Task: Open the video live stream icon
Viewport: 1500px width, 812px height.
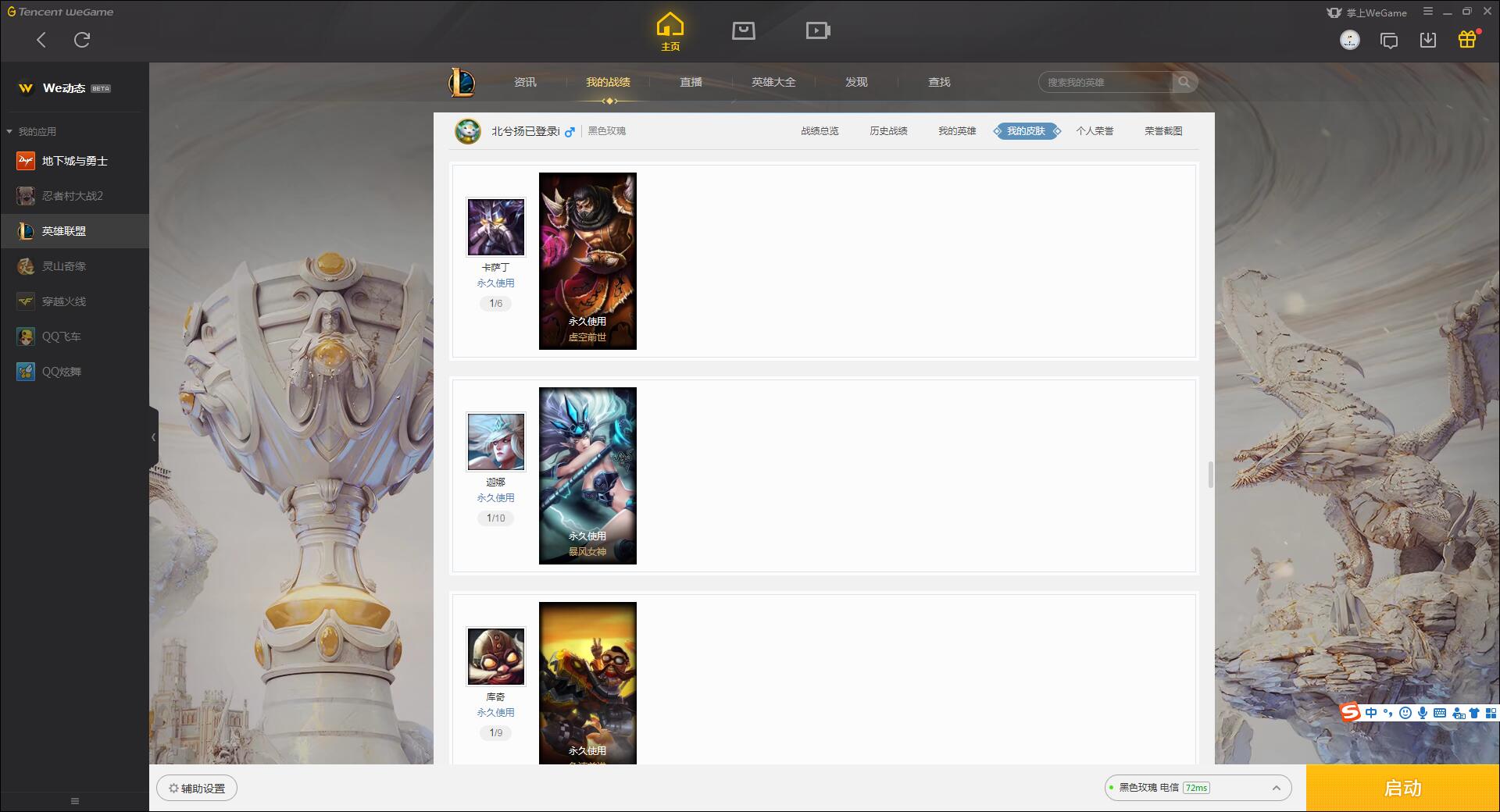Action: point(818,30)
